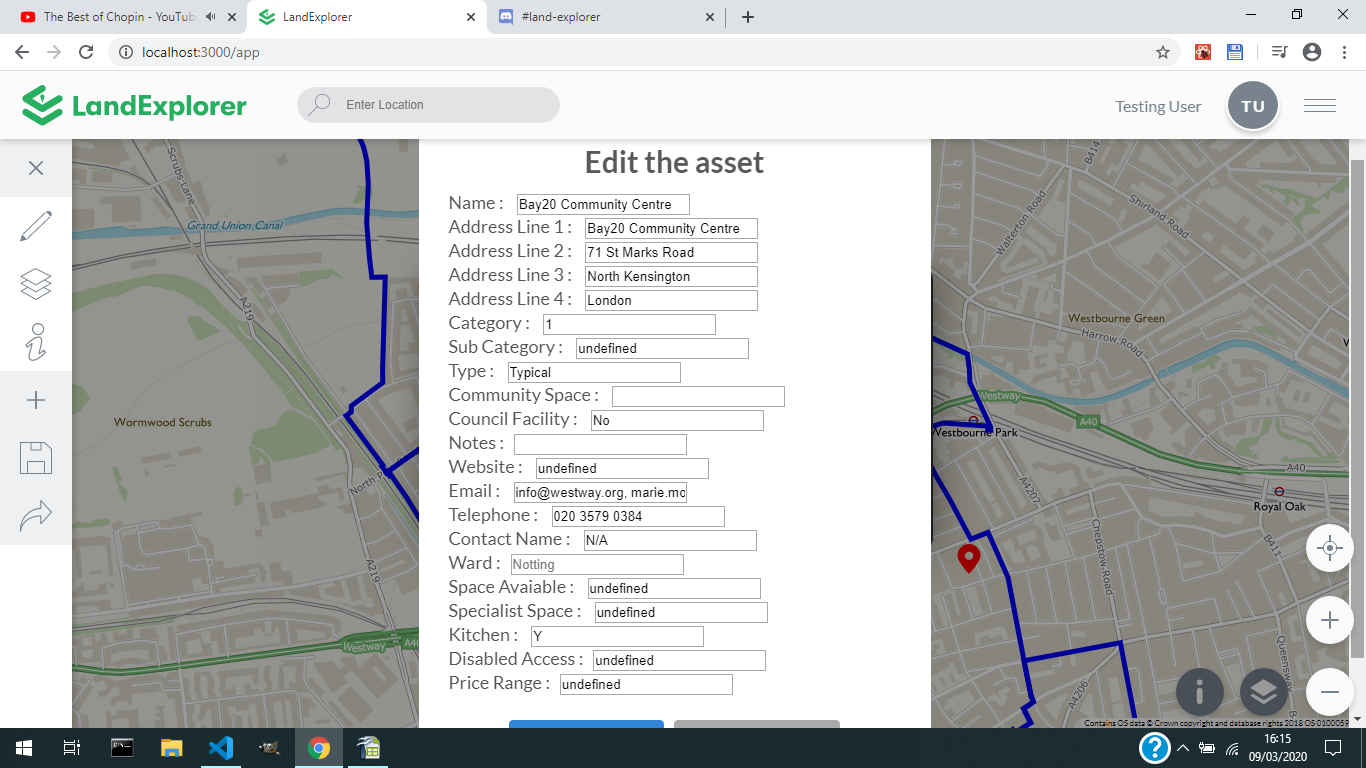Open Visual Studio Code from taskbar

[x=221, y=747]
